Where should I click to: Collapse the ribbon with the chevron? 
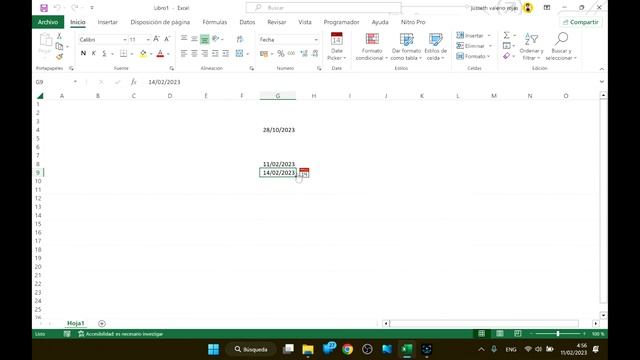(x=602, y=69)
